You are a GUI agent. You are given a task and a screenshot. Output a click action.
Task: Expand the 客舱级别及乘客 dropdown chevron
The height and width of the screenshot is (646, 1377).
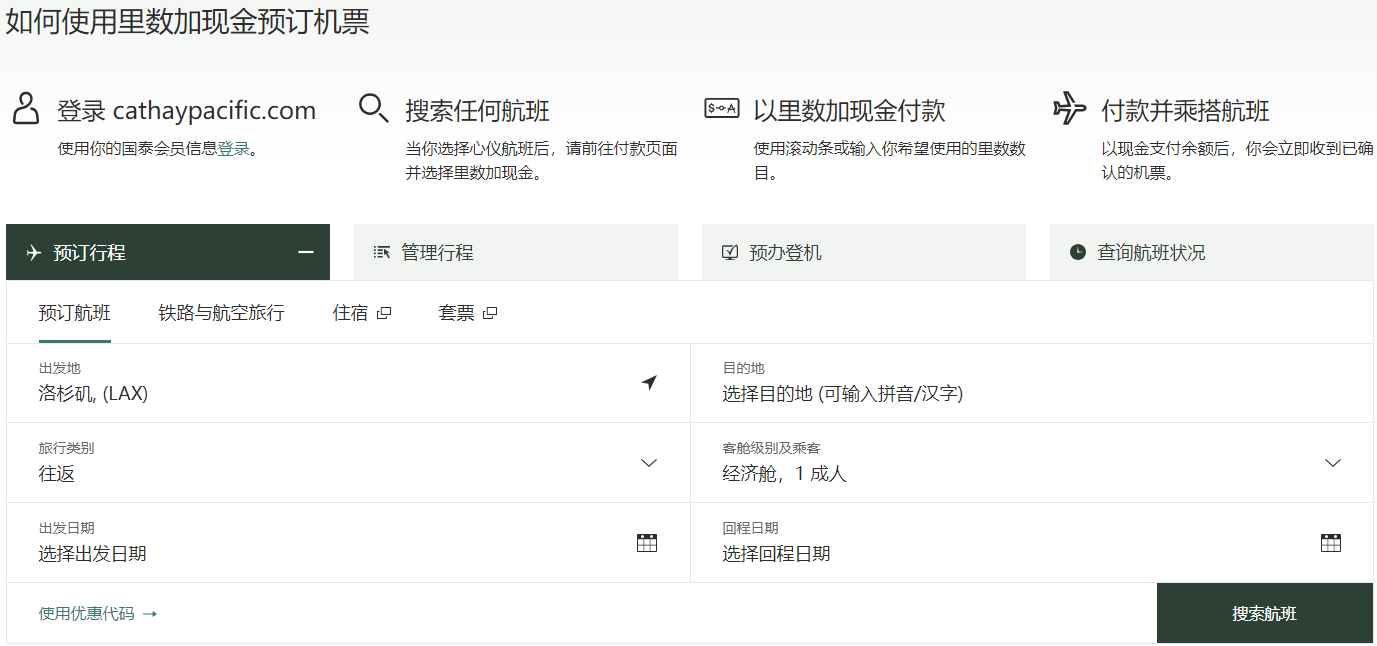[x=1332, y=463]
